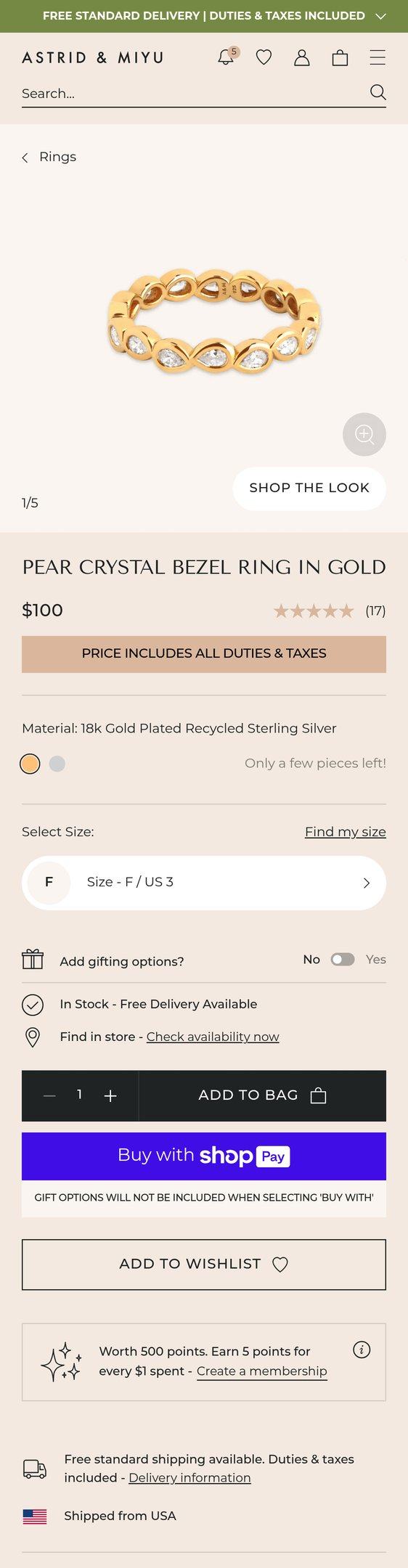Open wishlist heart icon in header

264,57
